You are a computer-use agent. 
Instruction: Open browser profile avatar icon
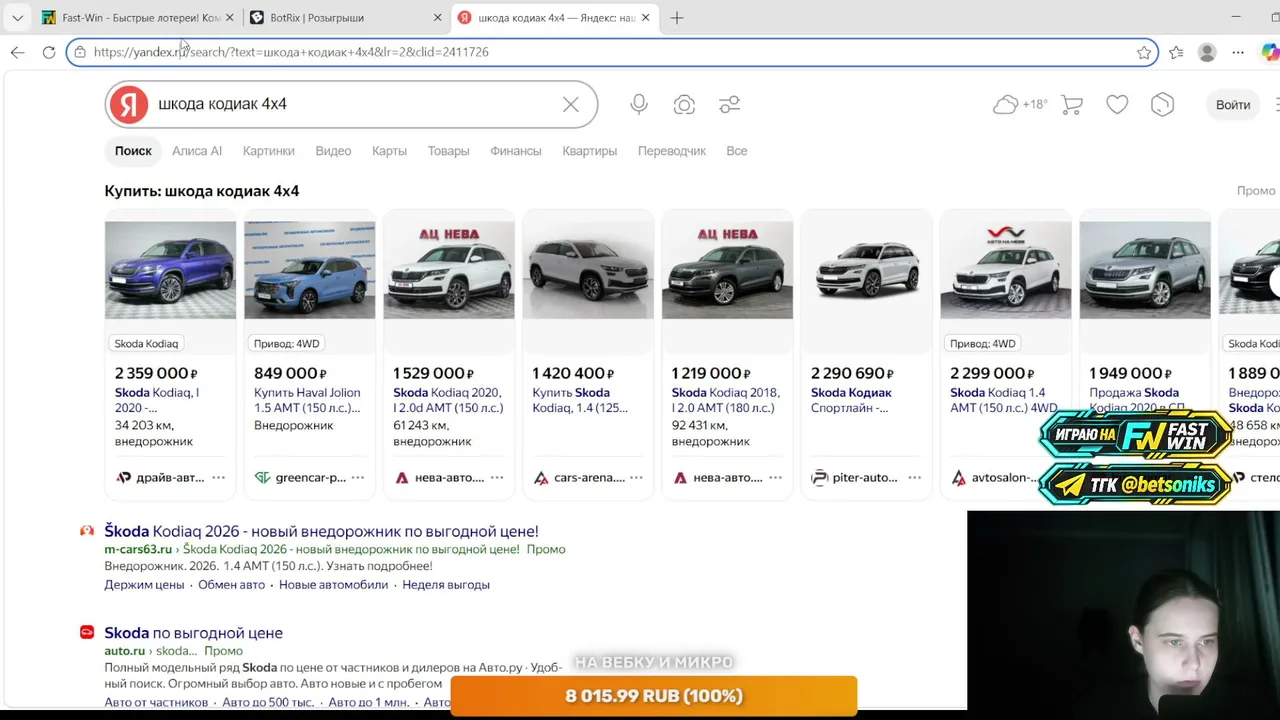click(1207, 52)
